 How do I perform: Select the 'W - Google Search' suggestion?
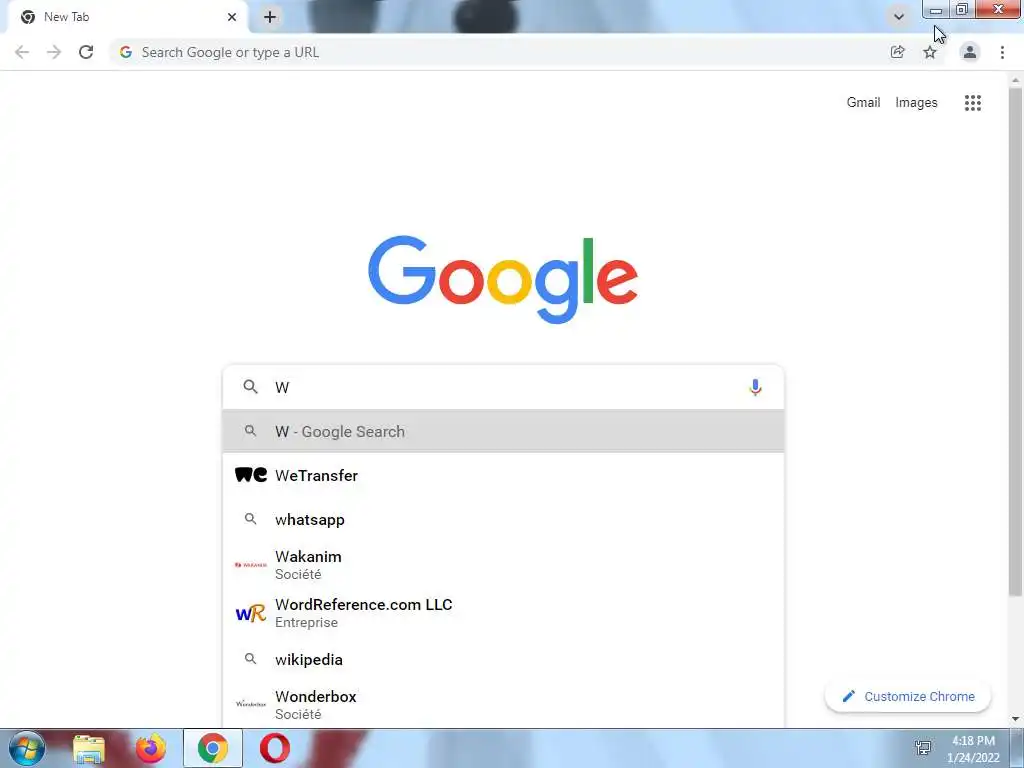coord(503,431)
